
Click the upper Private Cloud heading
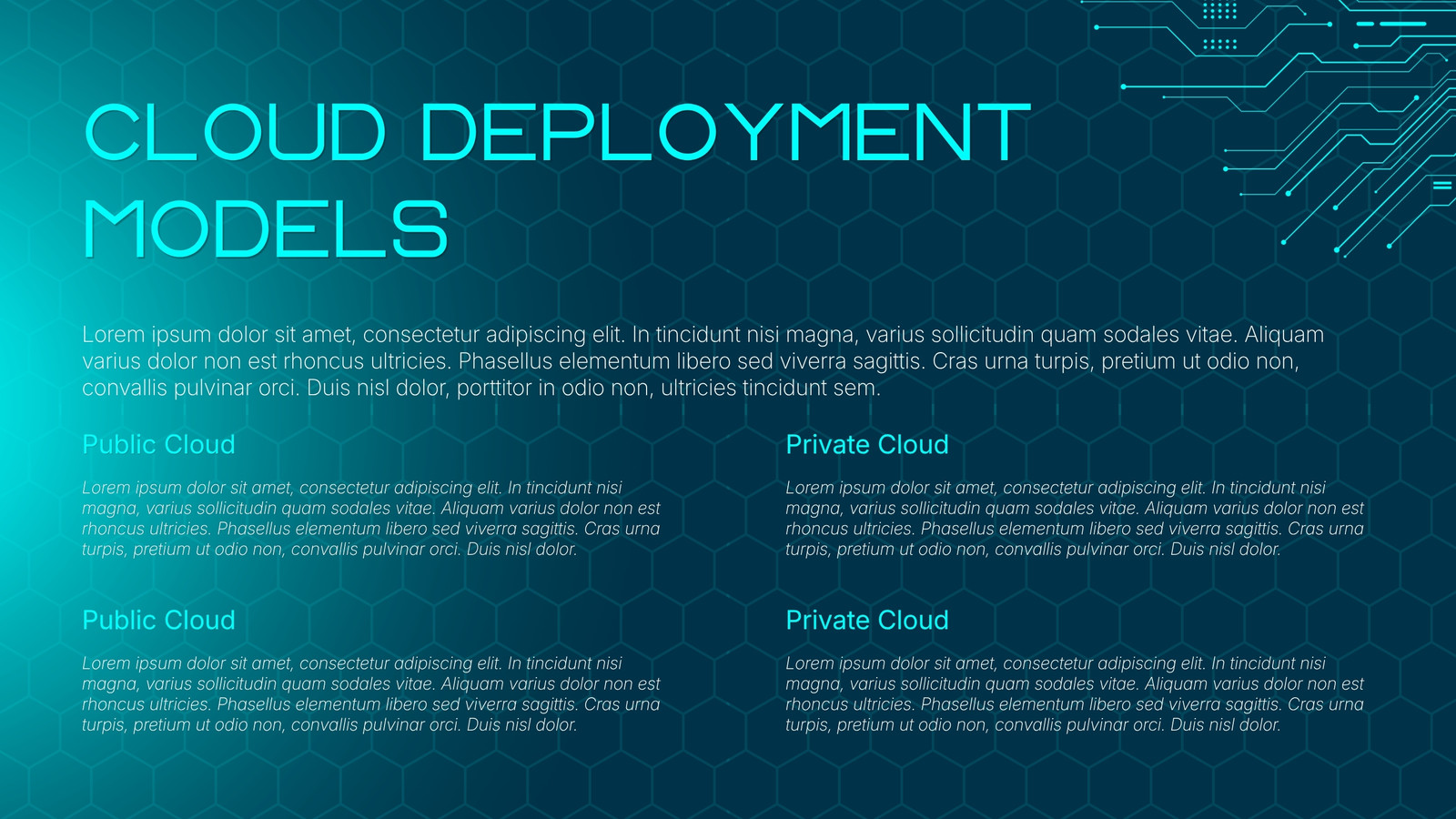point(866,444)
